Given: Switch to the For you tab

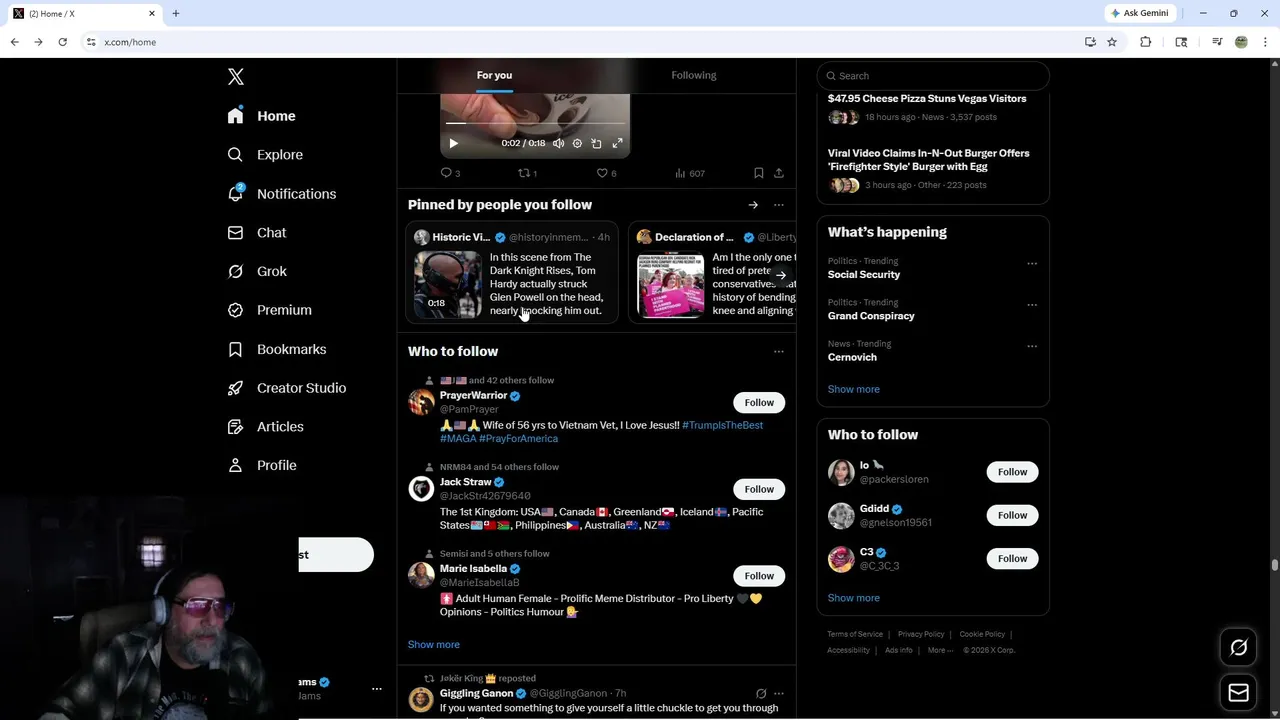Looking at the screenshot, I should pos(494,75).
